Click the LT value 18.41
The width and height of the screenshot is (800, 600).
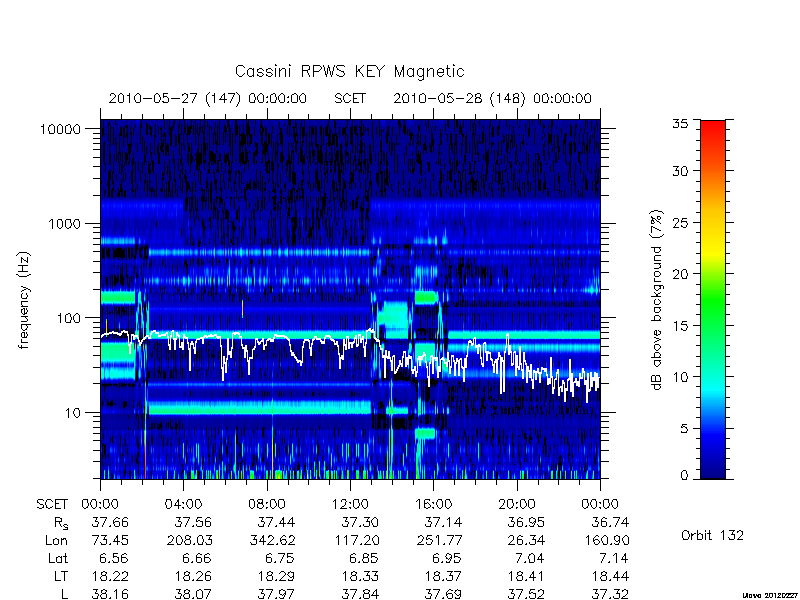click(x=526, y=577)
